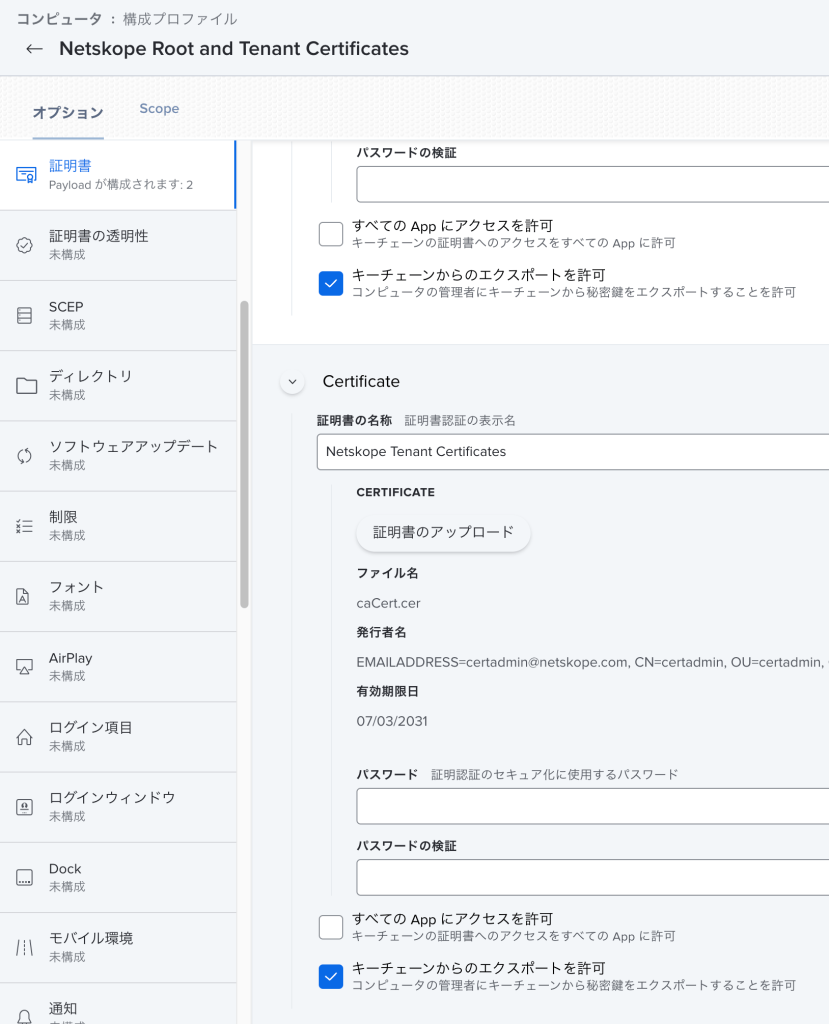
Task: Click the file name caCert.cer
Action: click(x=389, y=603)
